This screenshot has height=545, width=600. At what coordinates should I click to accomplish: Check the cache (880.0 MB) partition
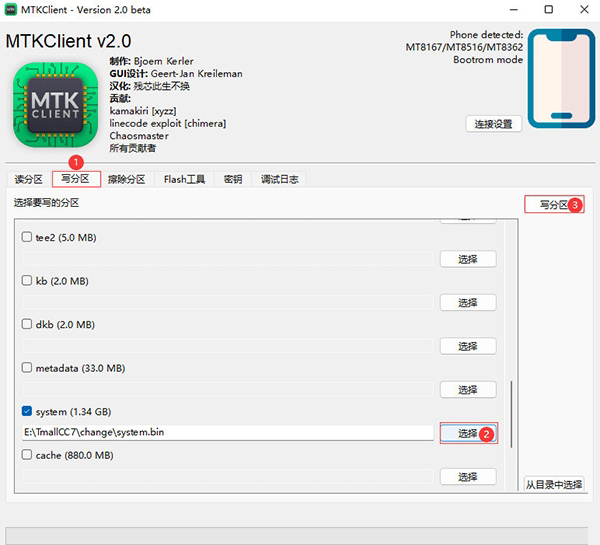click(x=27, y=455)
